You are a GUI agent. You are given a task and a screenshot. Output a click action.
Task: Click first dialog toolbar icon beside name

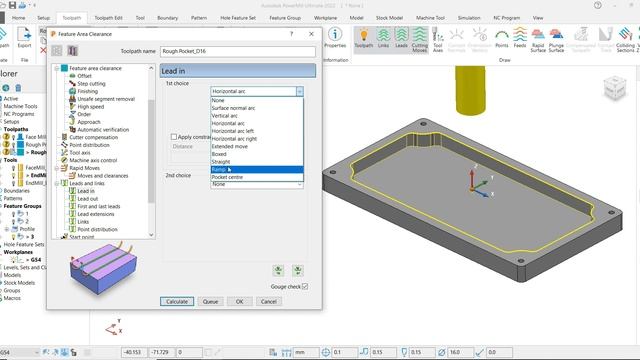click(57, 51)
